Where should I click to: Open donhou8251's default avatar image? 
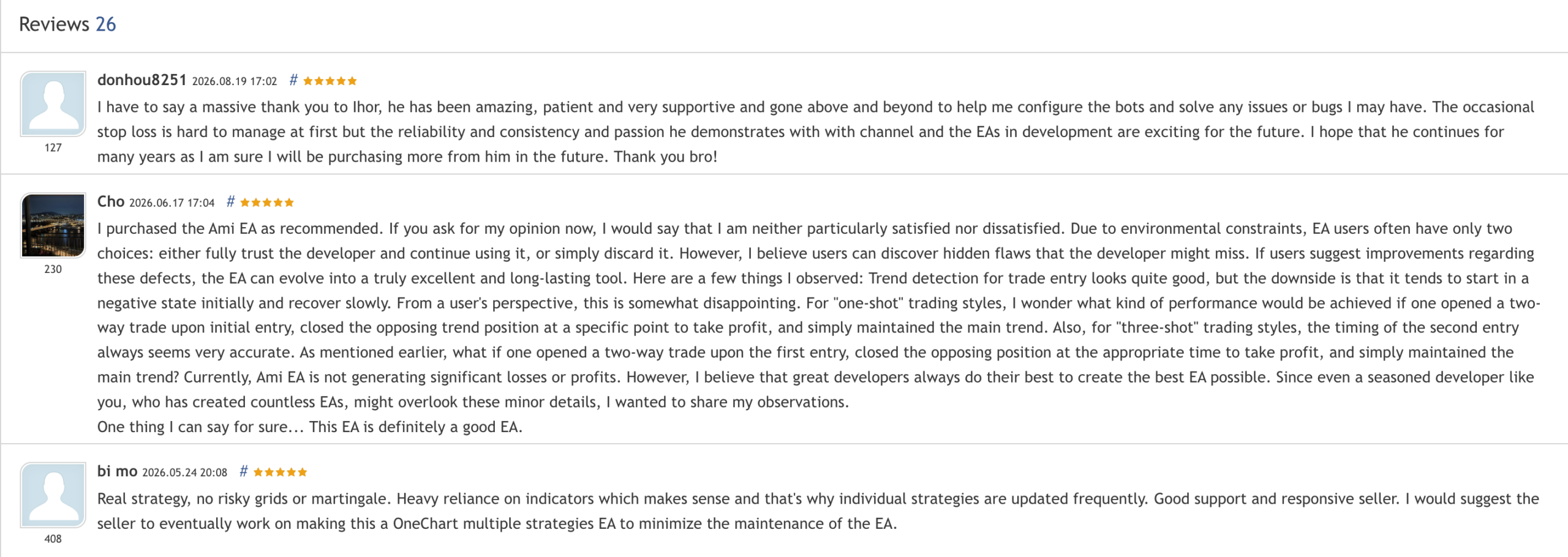[x=53, y=103]
